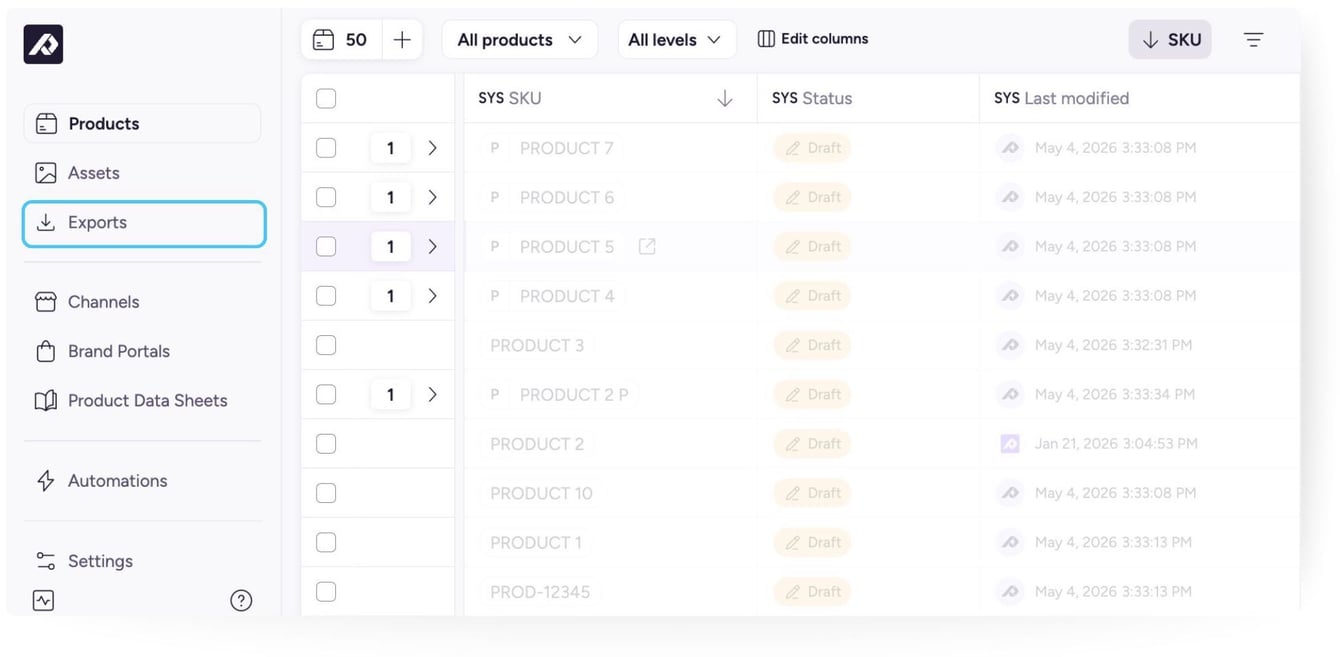Click PRODUCT 5 SKU cell
The width and height of the screenshot is (1340, 657).
pos(610,247)
